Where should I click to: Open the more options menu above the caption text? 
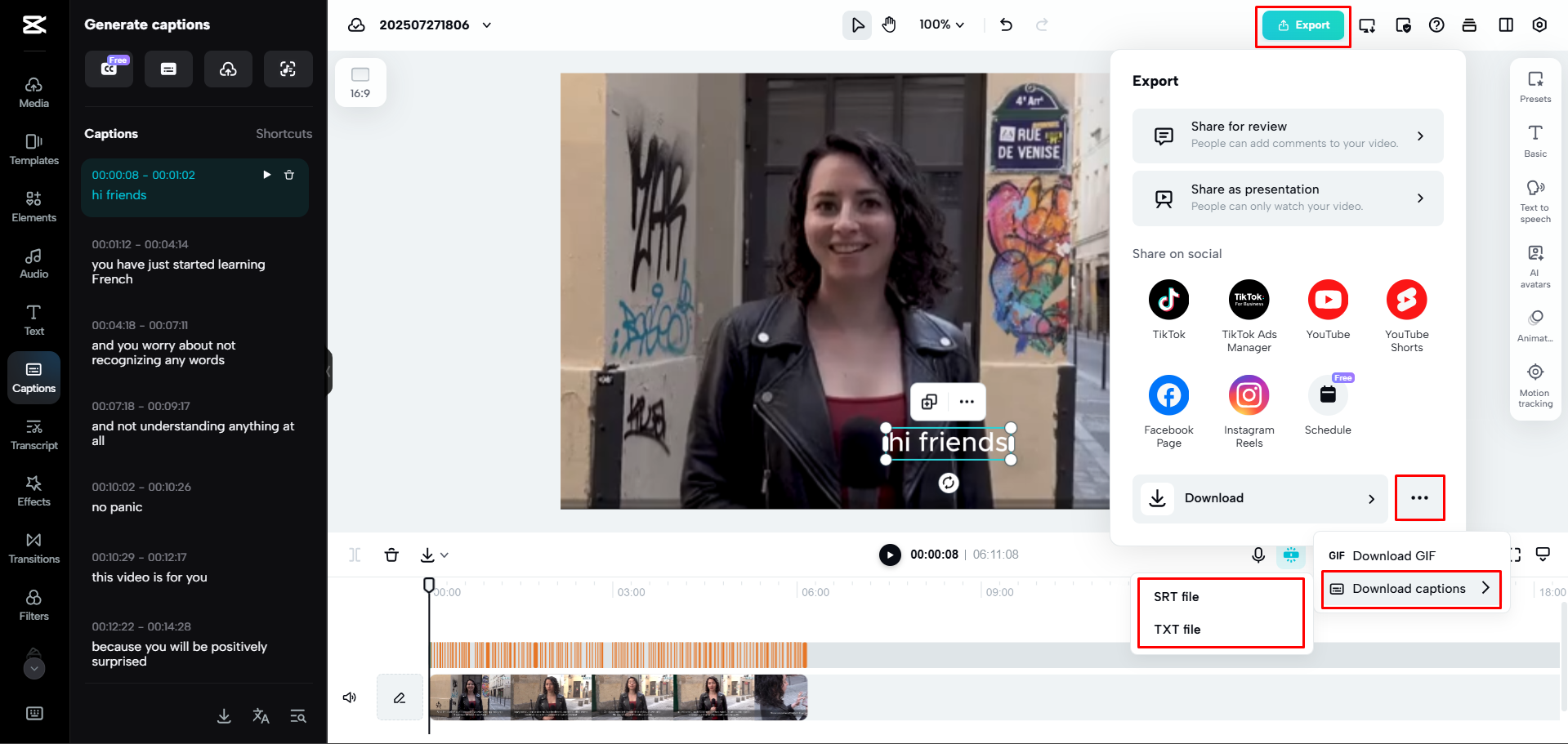(x=967, y=402)
